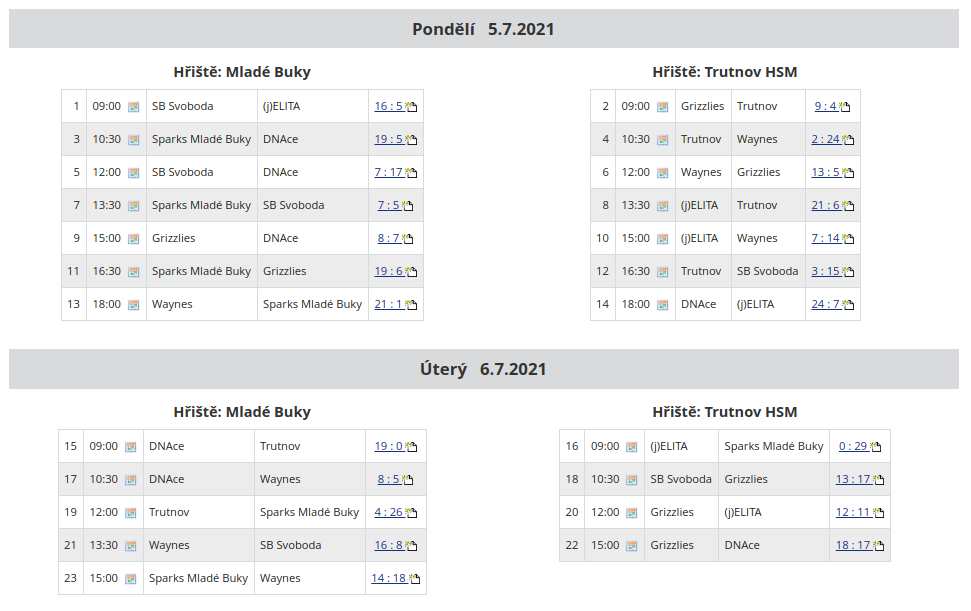Click the note icon beside score 21 : 1

[x=411, y=305]
